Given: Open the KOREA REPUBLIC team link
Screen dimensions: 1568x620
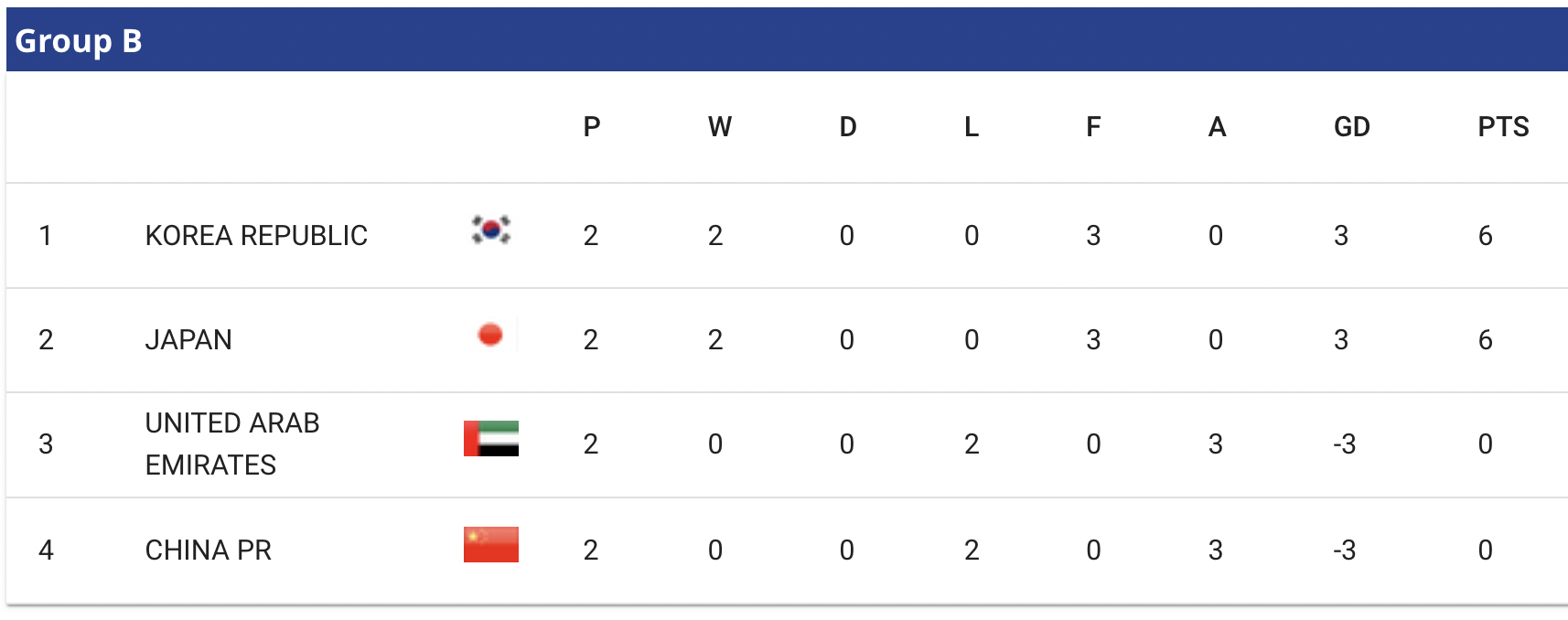Looking at the screenshot, I should 256,236.
